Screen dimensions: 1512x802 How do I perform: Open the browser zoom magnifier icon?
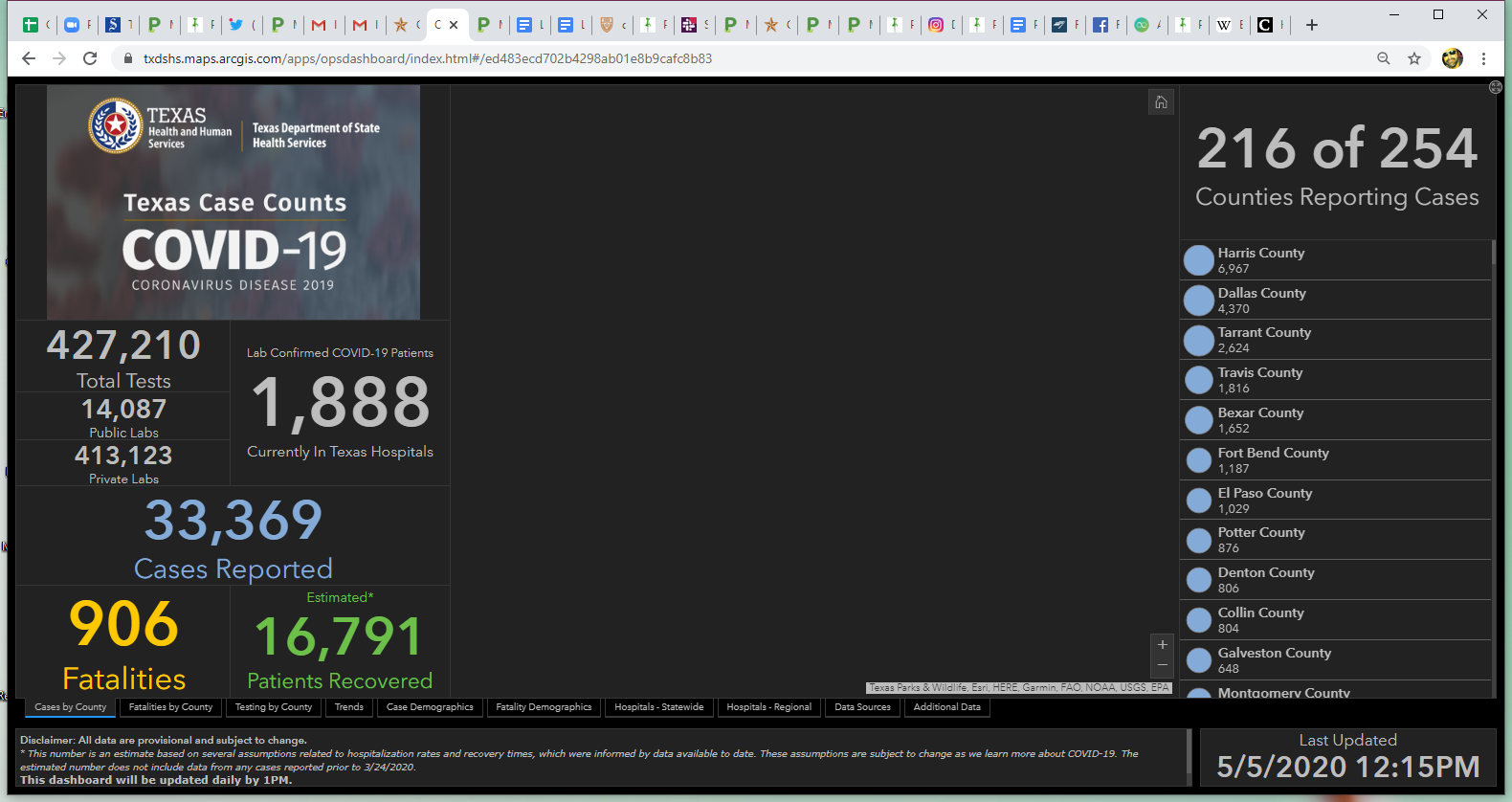tap(1384, 58)
